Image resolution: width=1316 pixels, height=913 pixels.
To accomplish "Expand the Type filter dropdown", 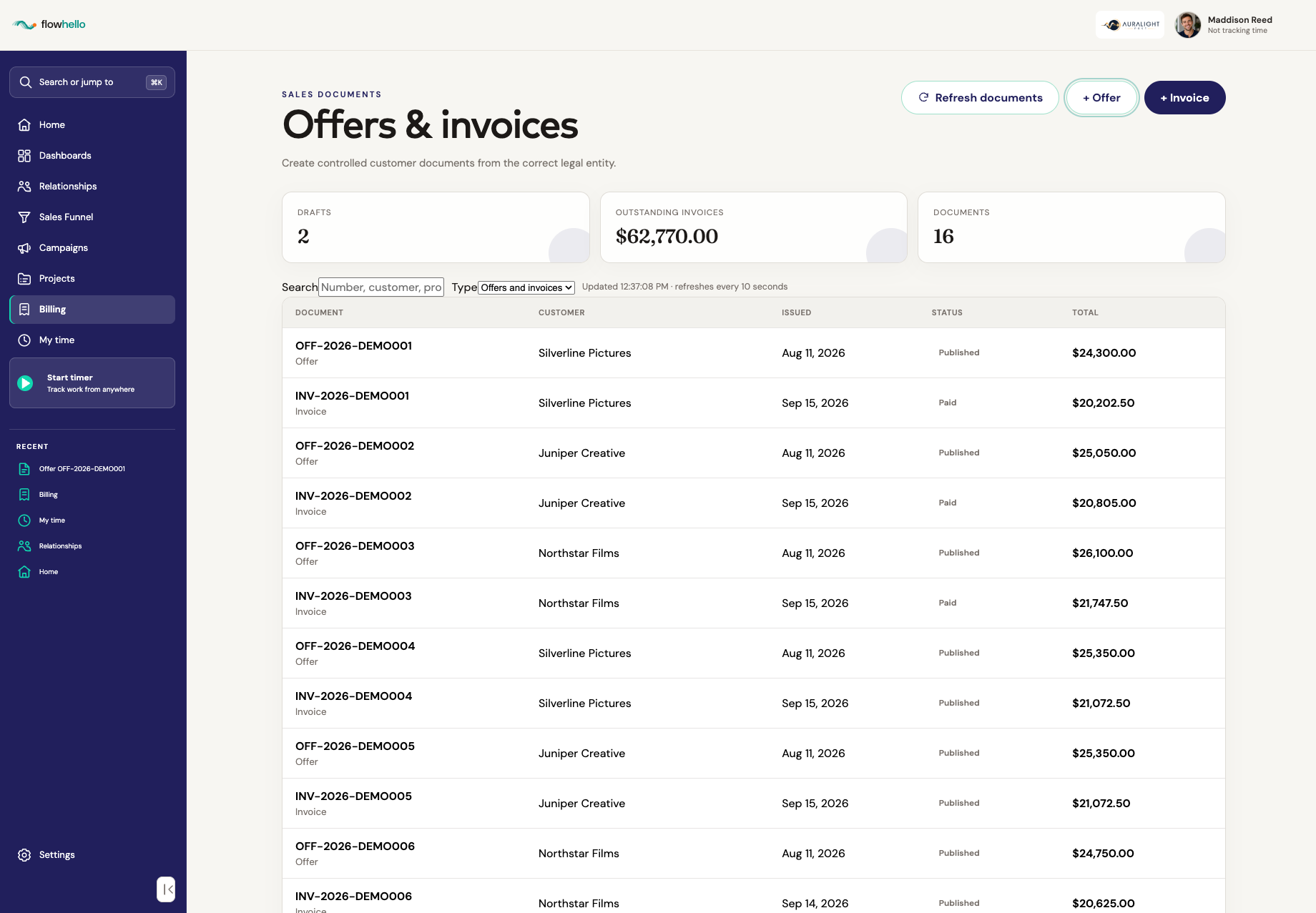I will click(526, 287).
